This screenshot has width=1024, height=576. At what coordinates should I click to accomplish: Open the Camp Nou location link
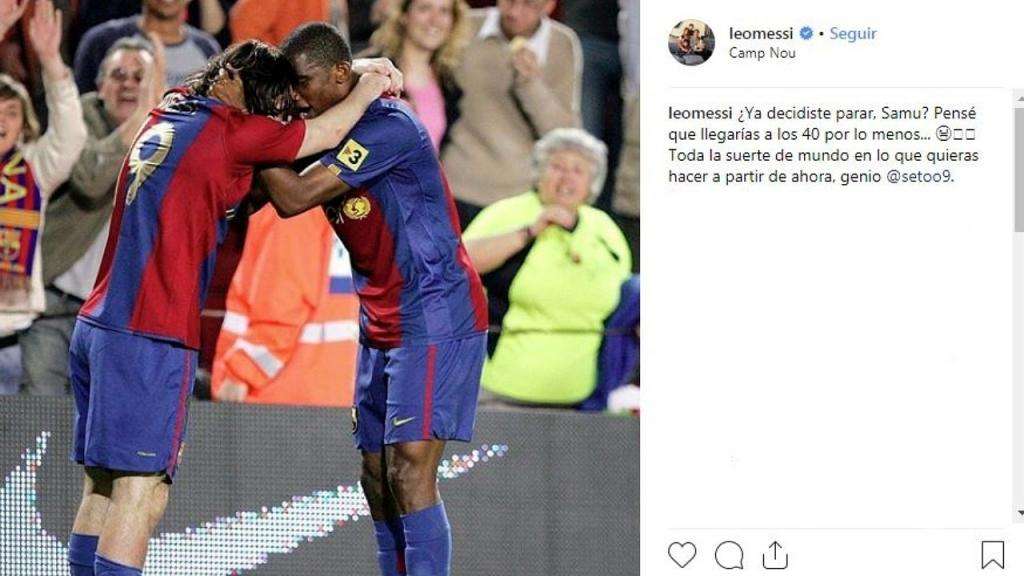[x=762, y=53]
